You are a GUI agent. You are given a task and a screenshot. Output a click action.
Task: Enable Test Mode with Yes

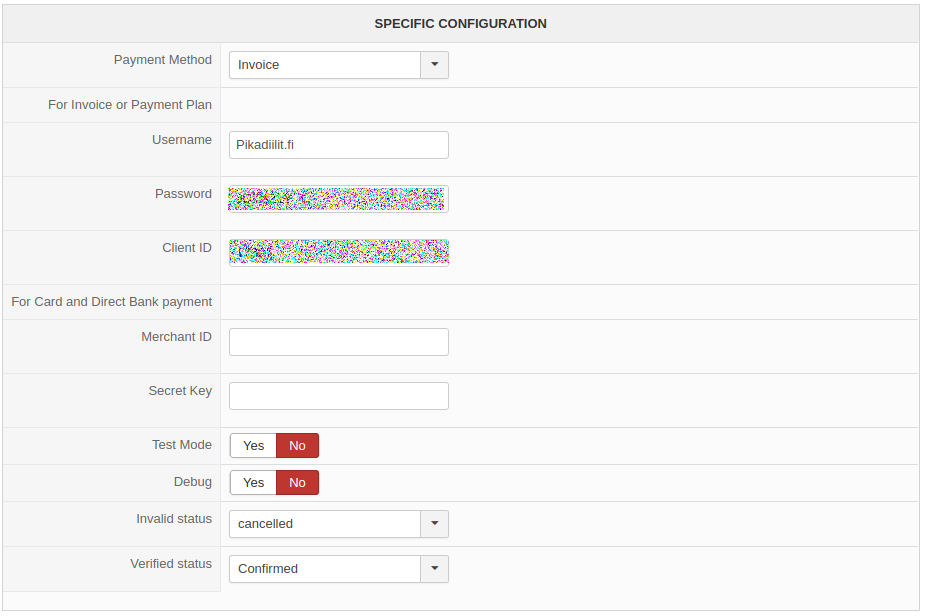254,446
